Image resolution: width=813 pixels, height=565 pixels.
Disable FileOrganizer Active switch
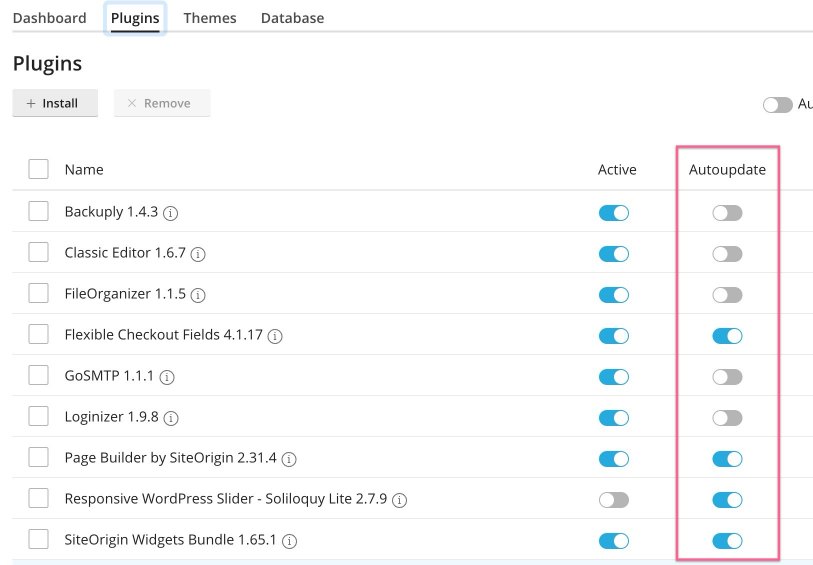click(614, 294)
